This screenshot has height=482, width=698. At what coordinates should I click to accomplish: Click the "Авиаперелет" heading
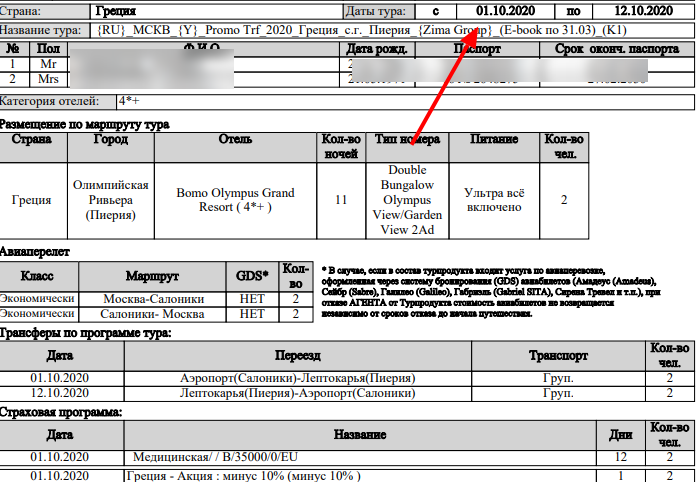35,252
